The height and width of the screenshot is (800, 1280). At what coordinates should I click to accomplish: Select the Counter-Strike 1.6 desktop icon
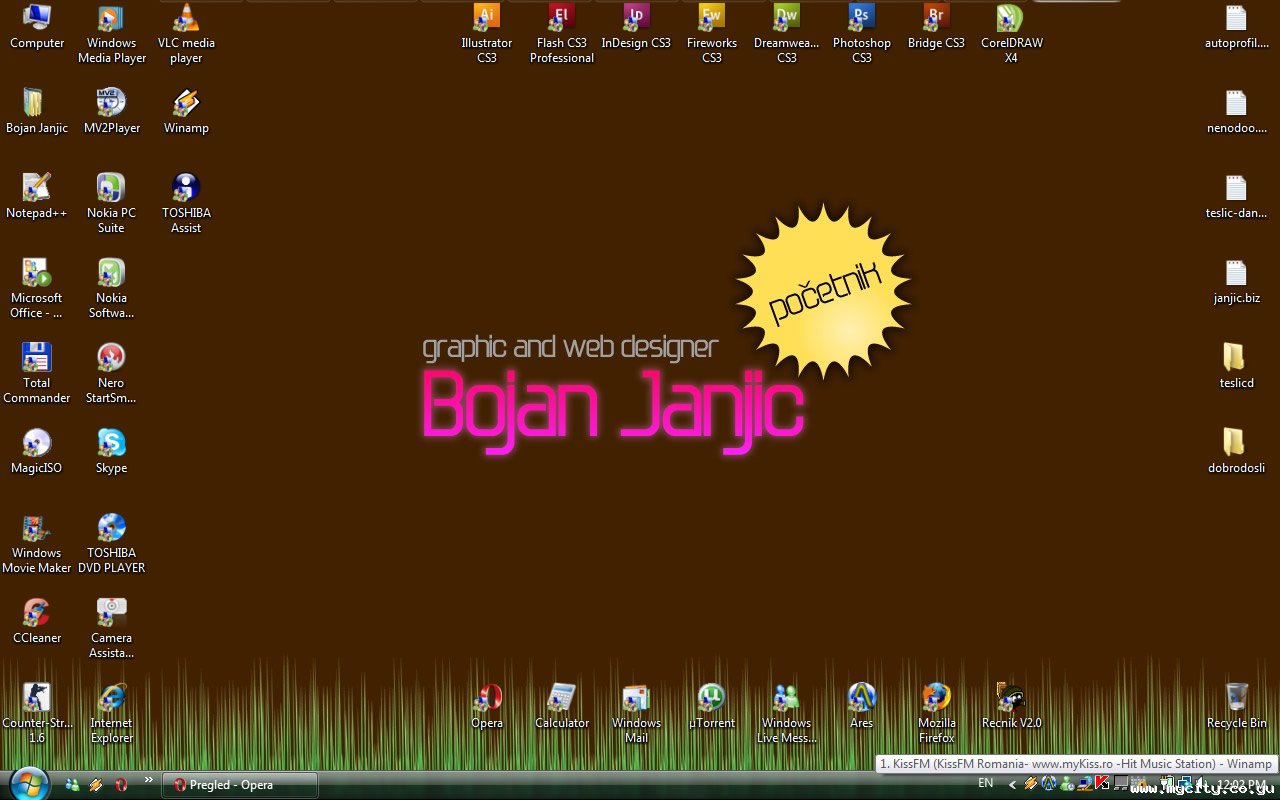37,714
